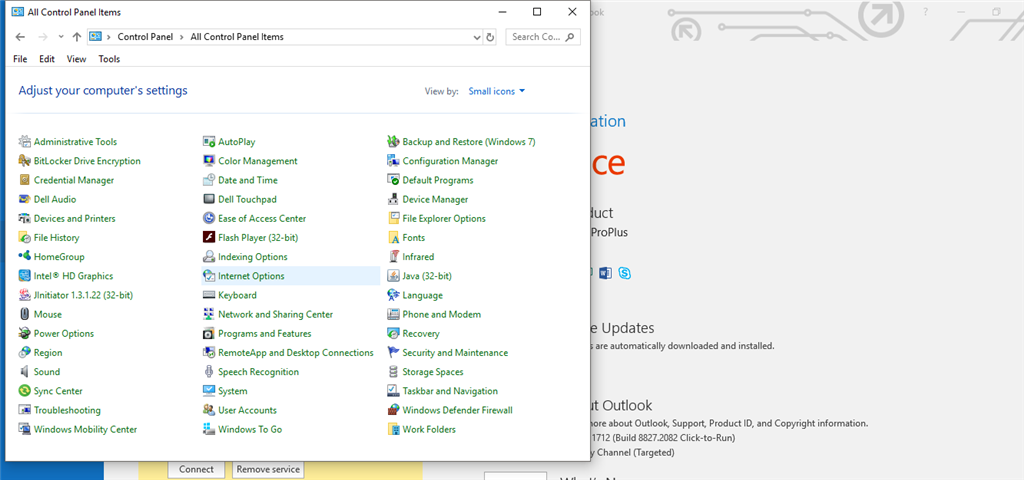Click the Word icon in Outlook window
Screen dimensions: 1024x480
point(605,273)
